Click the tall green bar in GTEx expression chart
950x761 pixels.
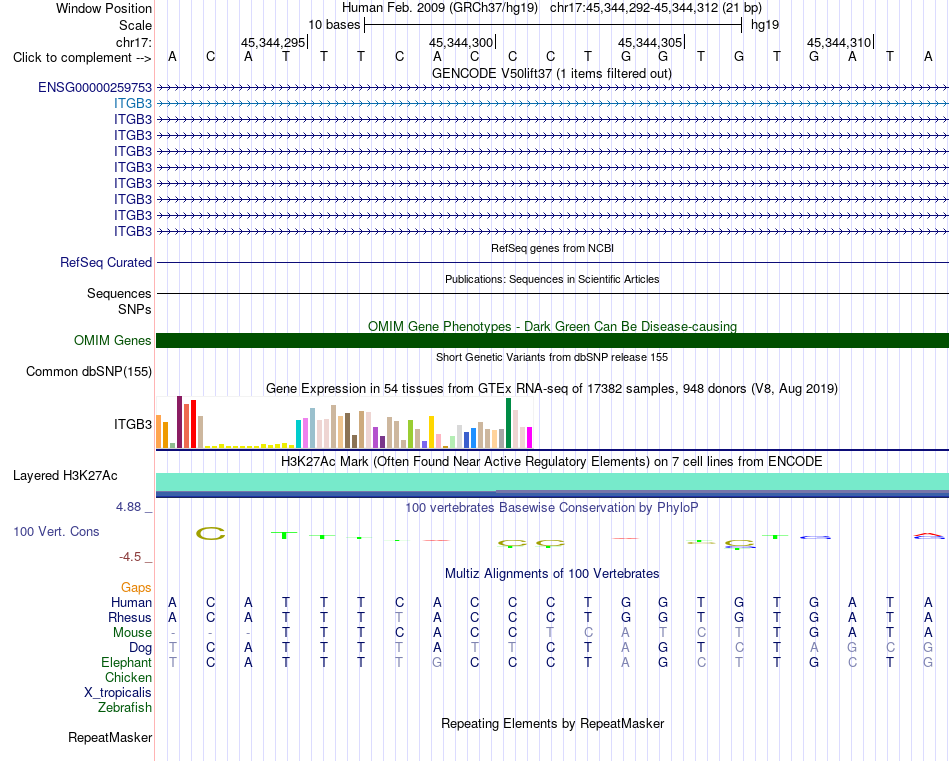point(508,423)
